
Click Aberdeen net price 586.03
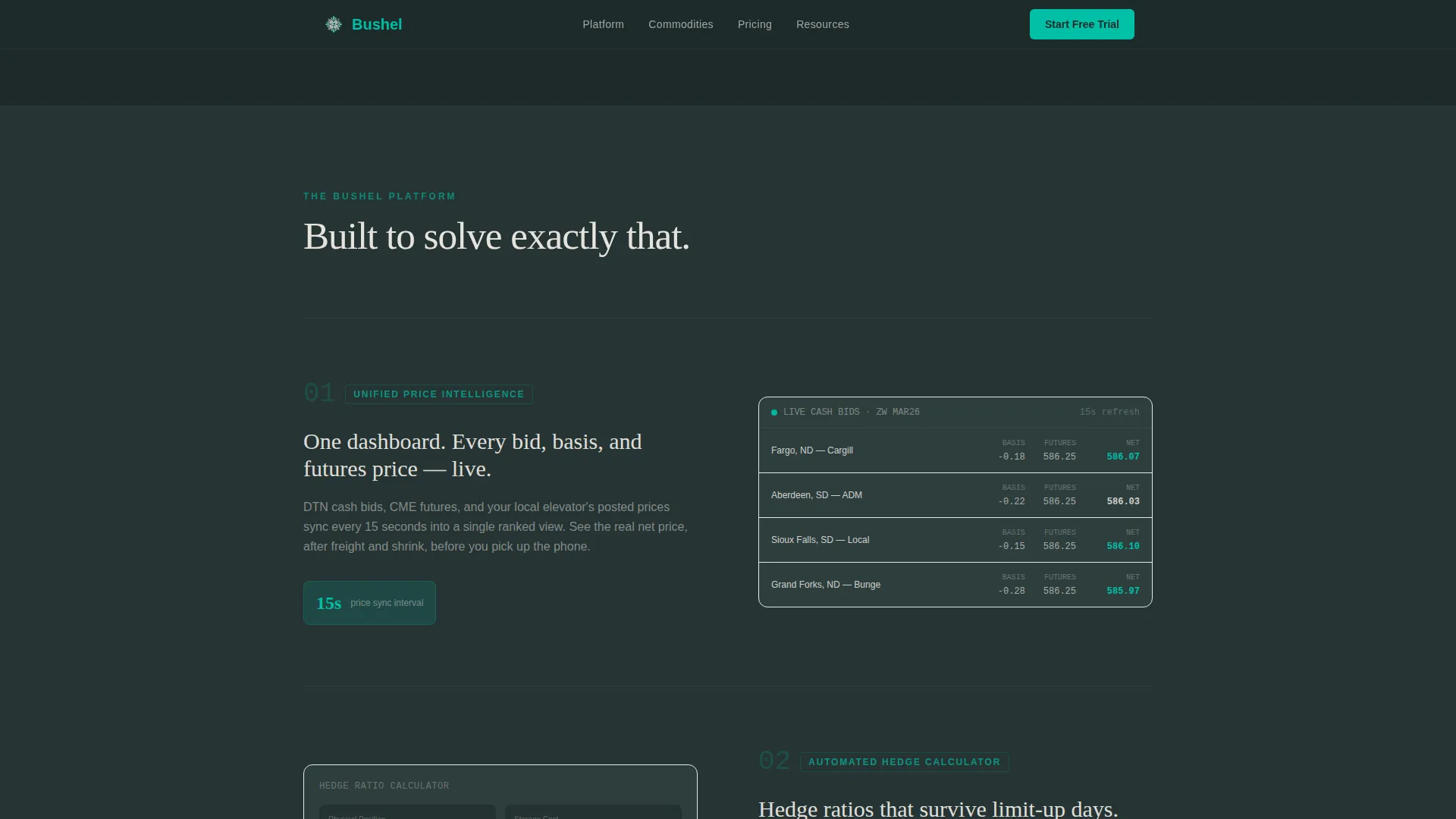(1122, 501)
